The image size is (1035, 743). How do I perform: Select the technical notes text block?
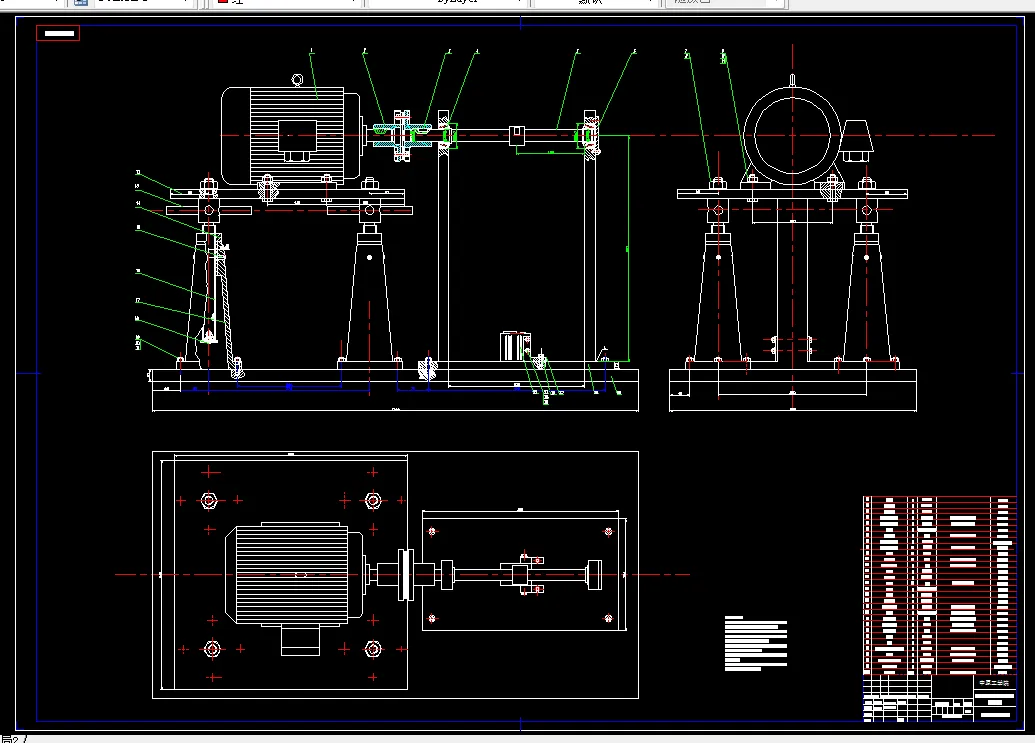[756, 643]
